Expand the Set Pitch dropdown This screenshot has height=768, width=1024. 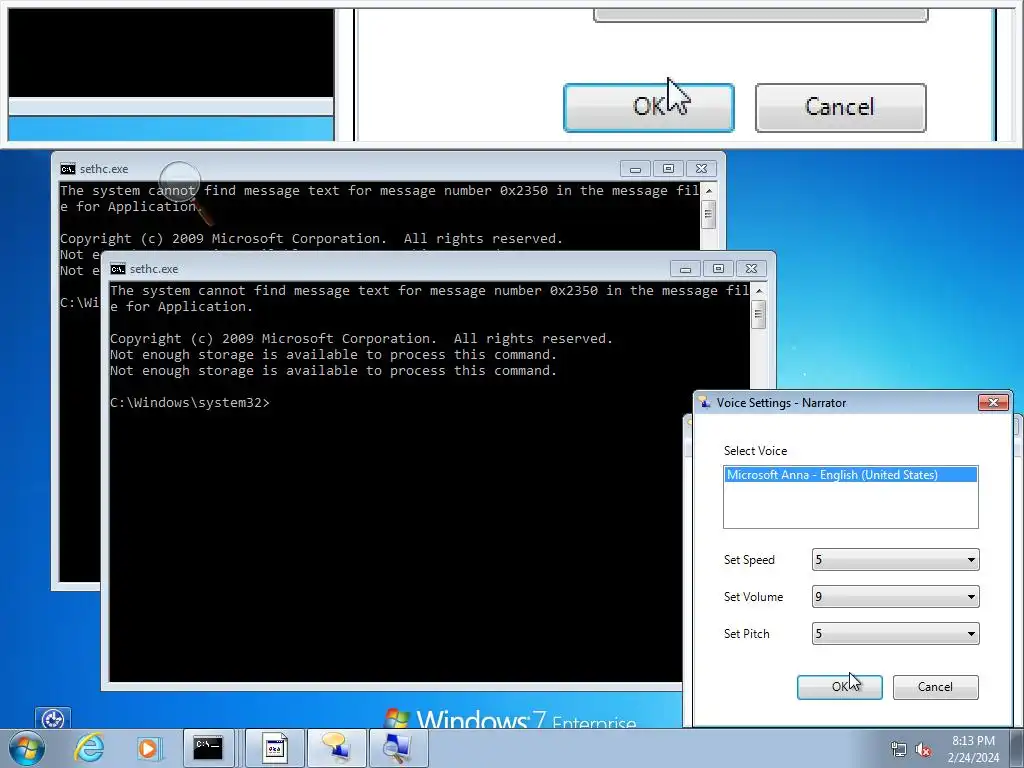pos(971,633)
